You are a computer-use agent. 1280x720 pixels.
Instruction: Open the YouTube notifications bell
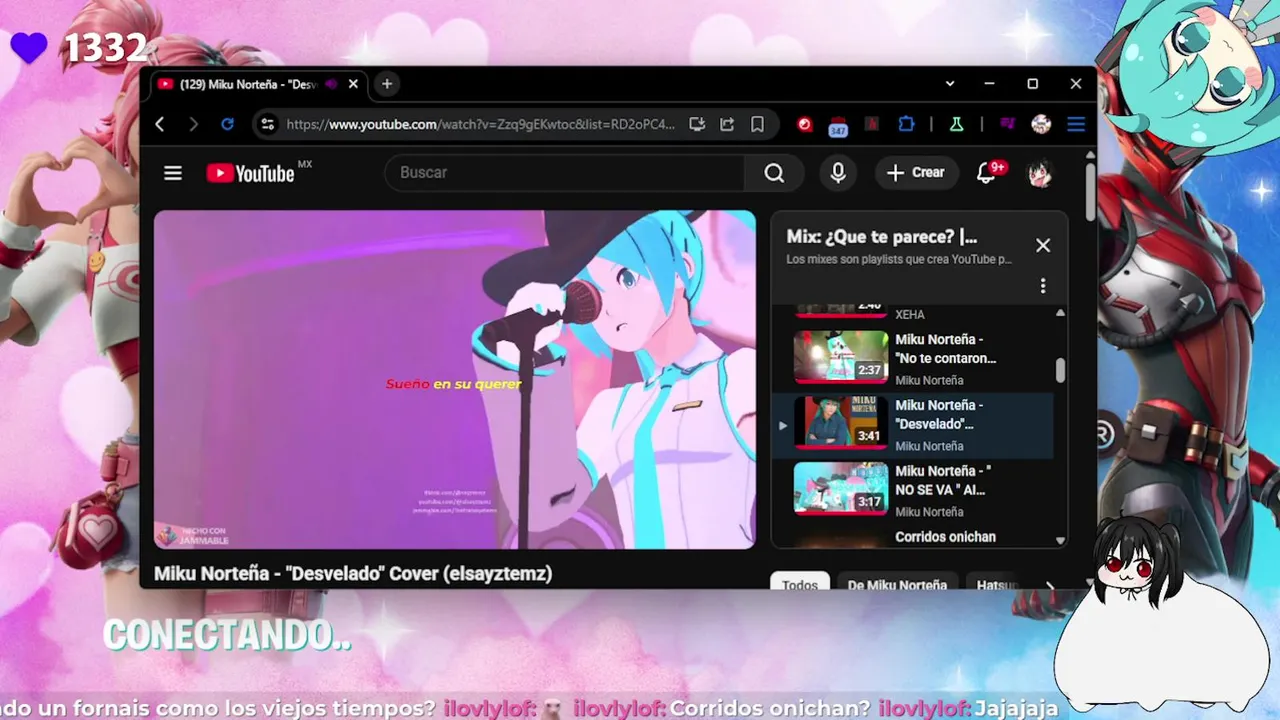(x=987, y=173)
